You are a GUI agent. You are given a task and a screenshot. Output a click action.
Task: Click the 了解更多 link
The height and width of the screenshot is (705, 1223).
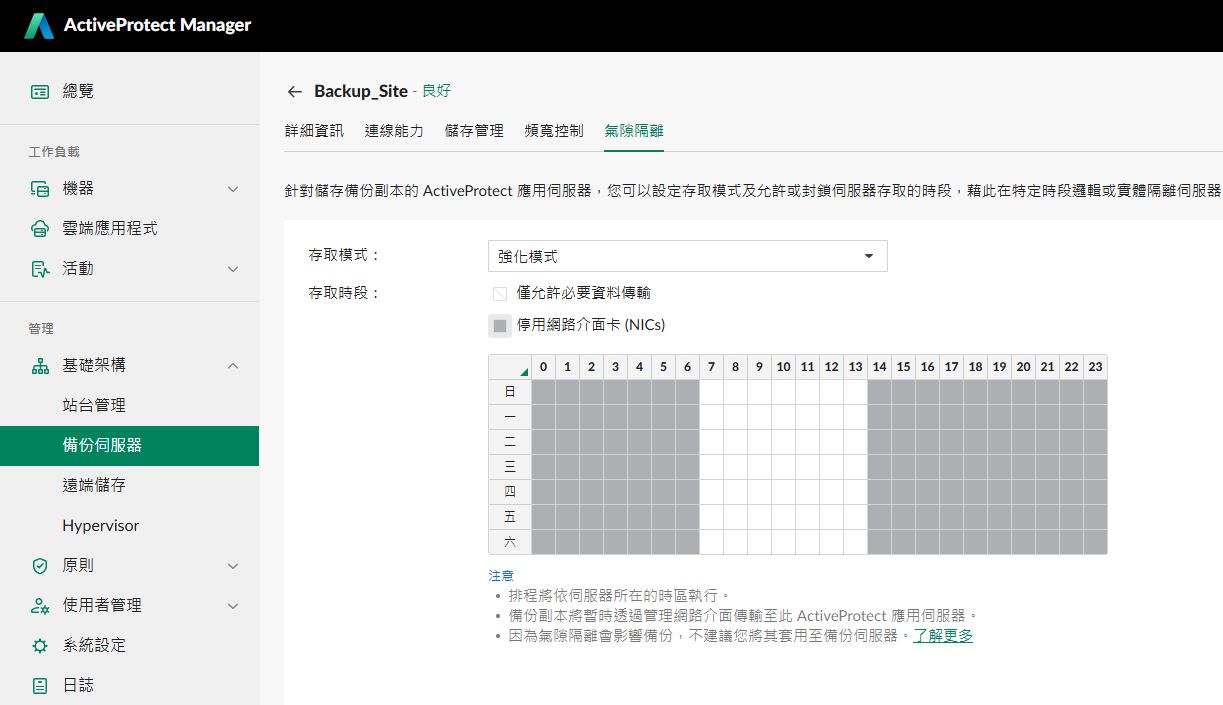coord(943,636)
